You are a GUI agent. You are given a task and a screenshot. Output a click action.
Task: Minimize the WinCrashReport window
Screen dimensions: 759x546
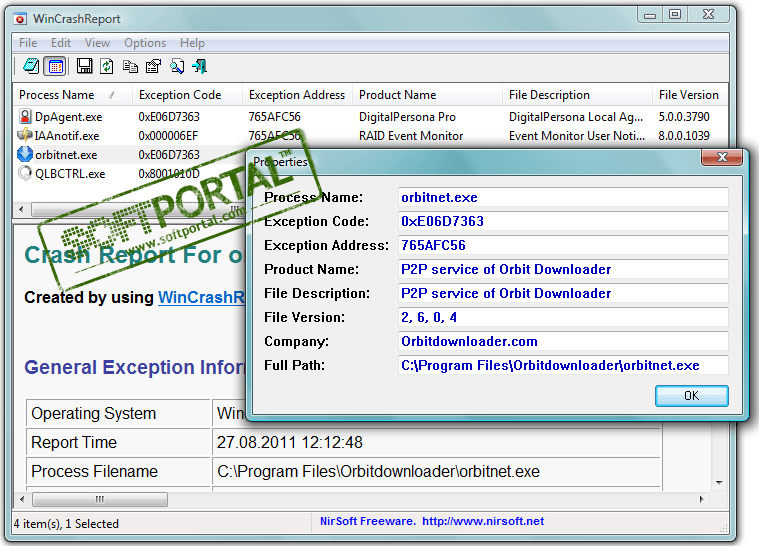pyautogui.click(x=650, y=15)
